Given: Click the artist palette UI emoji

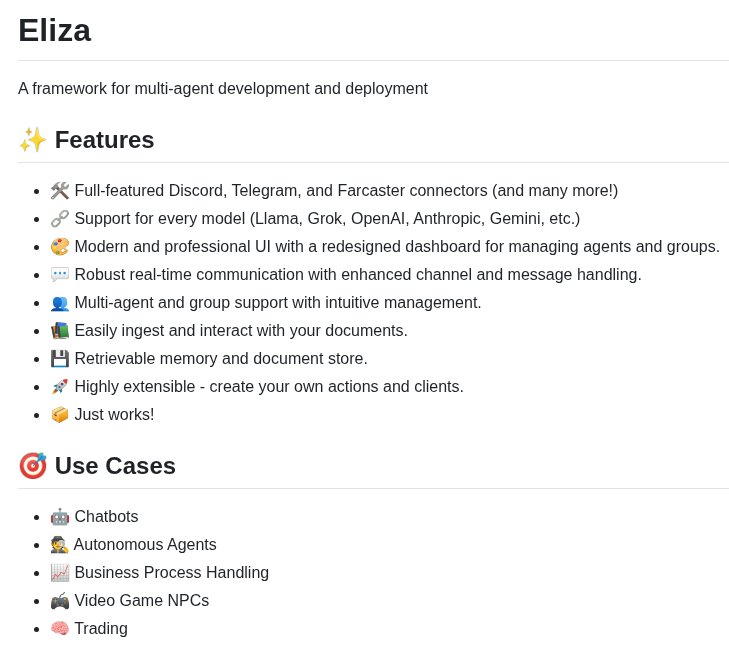Looking at the screenshot, I should 60,247.
